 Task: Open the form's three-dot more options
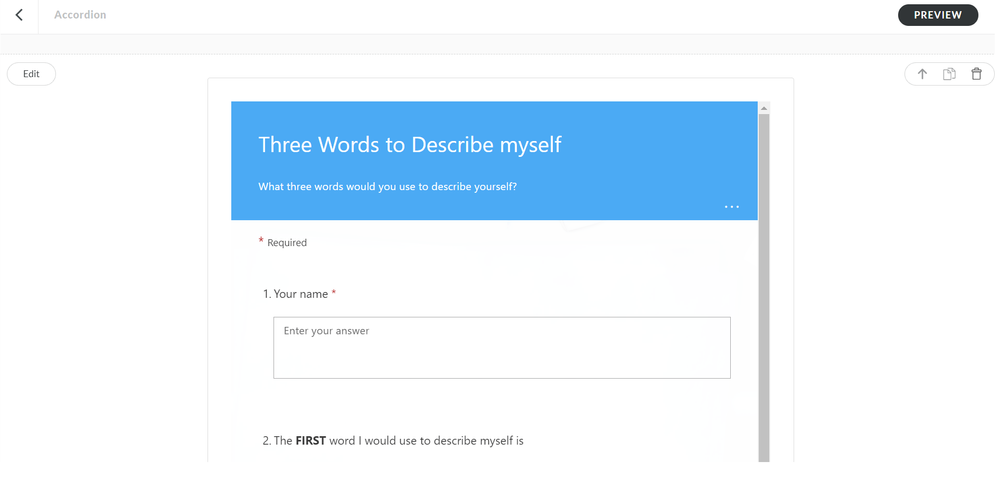point(732,207)
